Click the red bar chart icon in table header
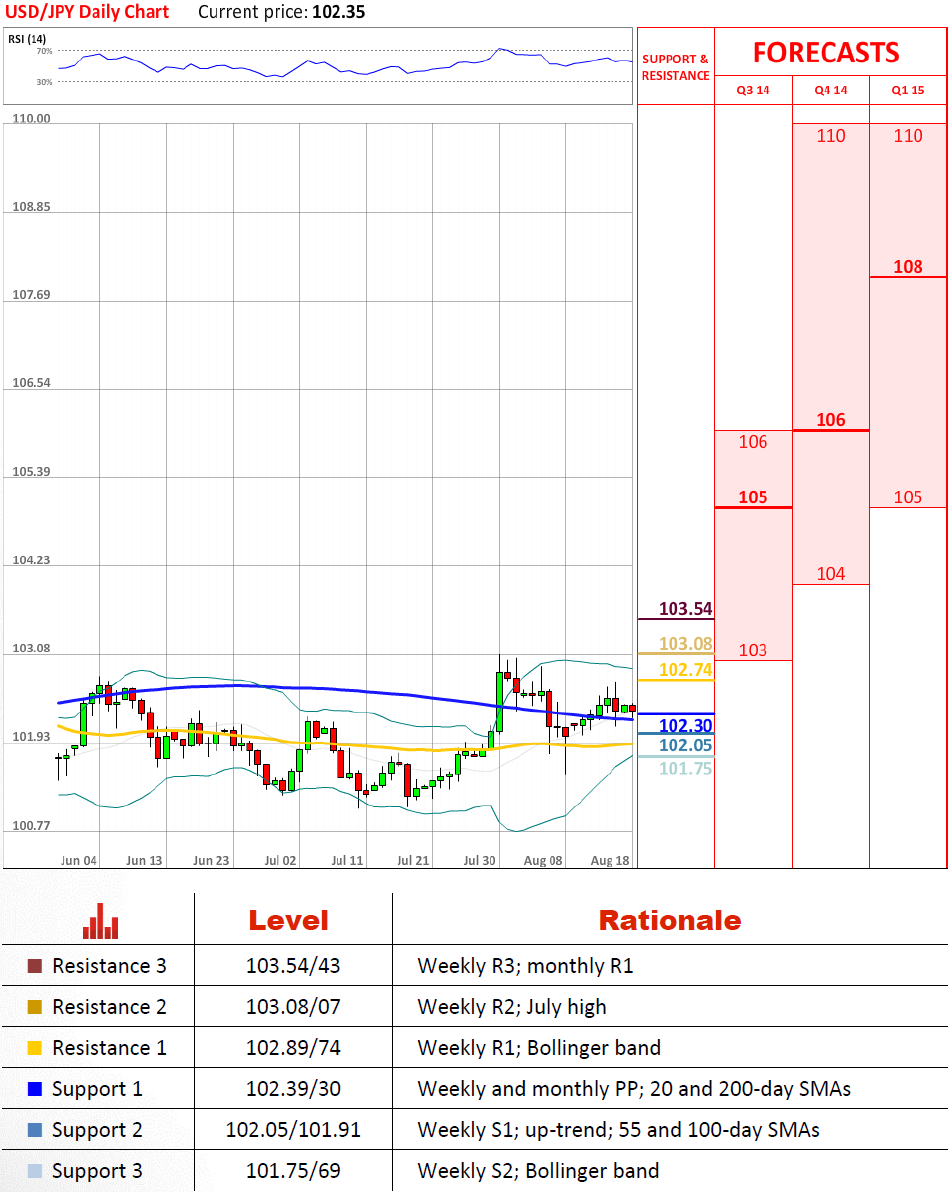This screenshot has width=952, height=1192. click(x=100, y=921)
